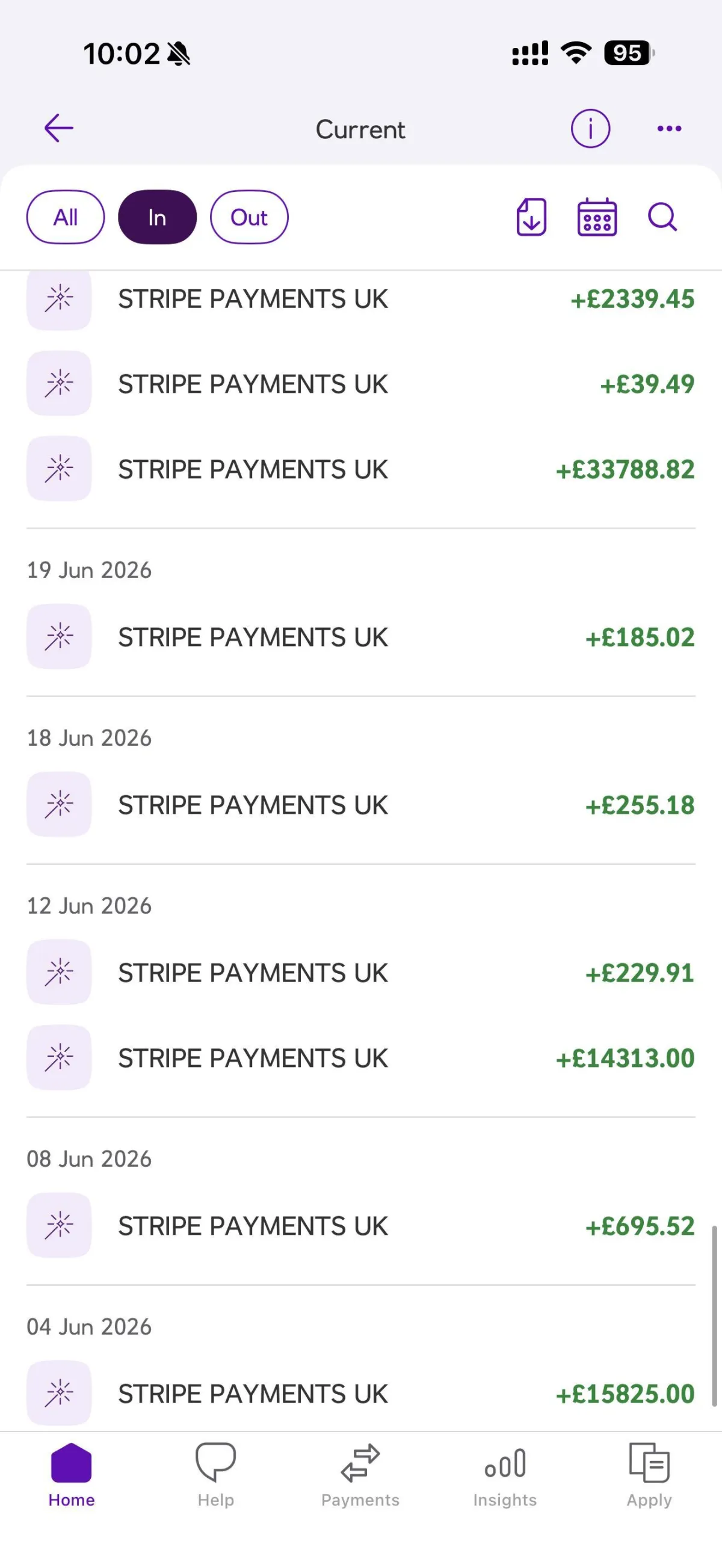Switch to the Apply tab
This screenshot has height=1568, width=722.
tap(649, 1475)
